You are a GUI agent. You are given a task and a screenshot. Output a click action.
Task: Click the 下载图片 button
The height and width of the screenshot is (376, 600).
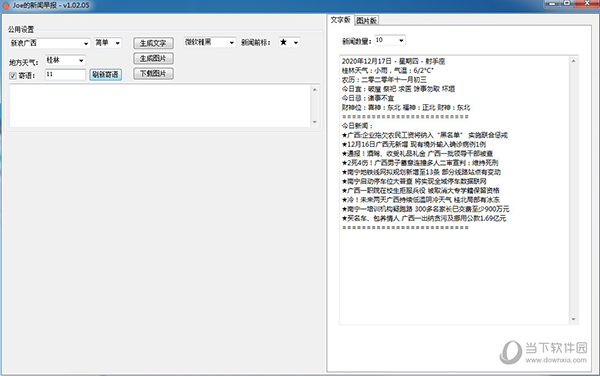(x=153, y=73)
